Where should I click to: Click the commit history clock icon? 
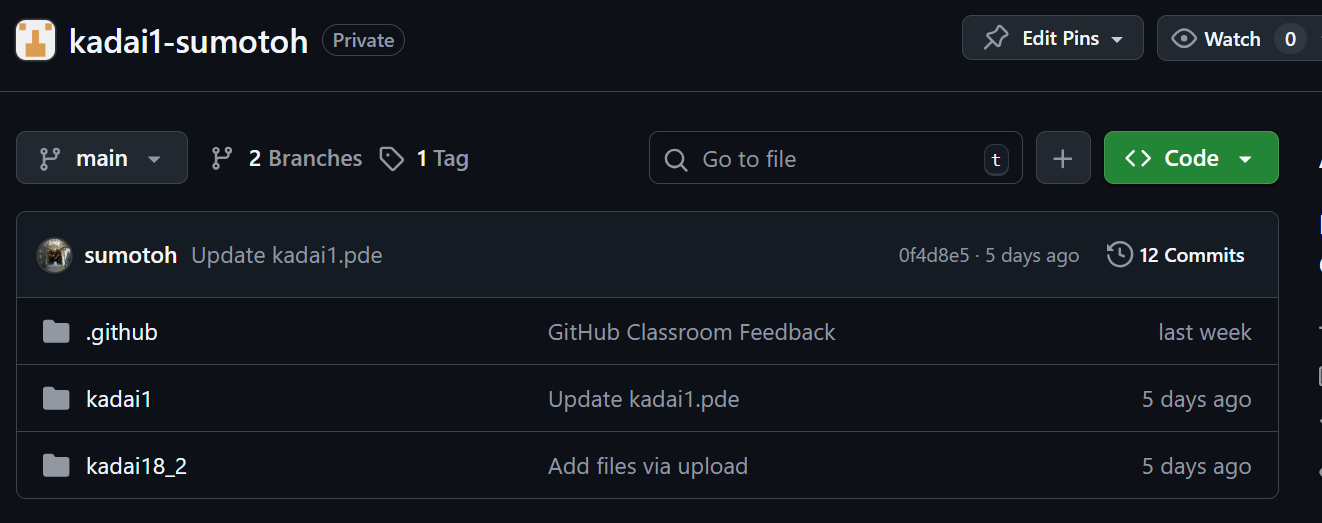[1119, 255]
